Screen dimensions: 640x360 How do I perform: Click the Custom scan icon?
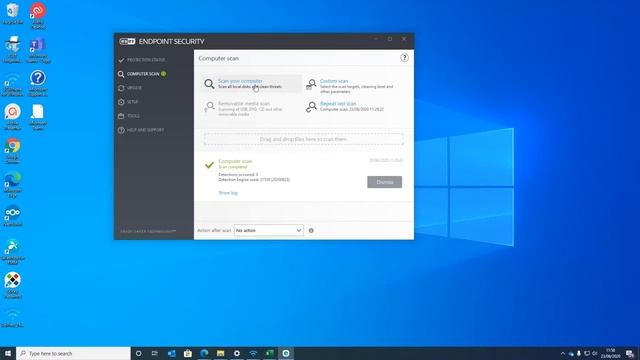pos(311,84)
